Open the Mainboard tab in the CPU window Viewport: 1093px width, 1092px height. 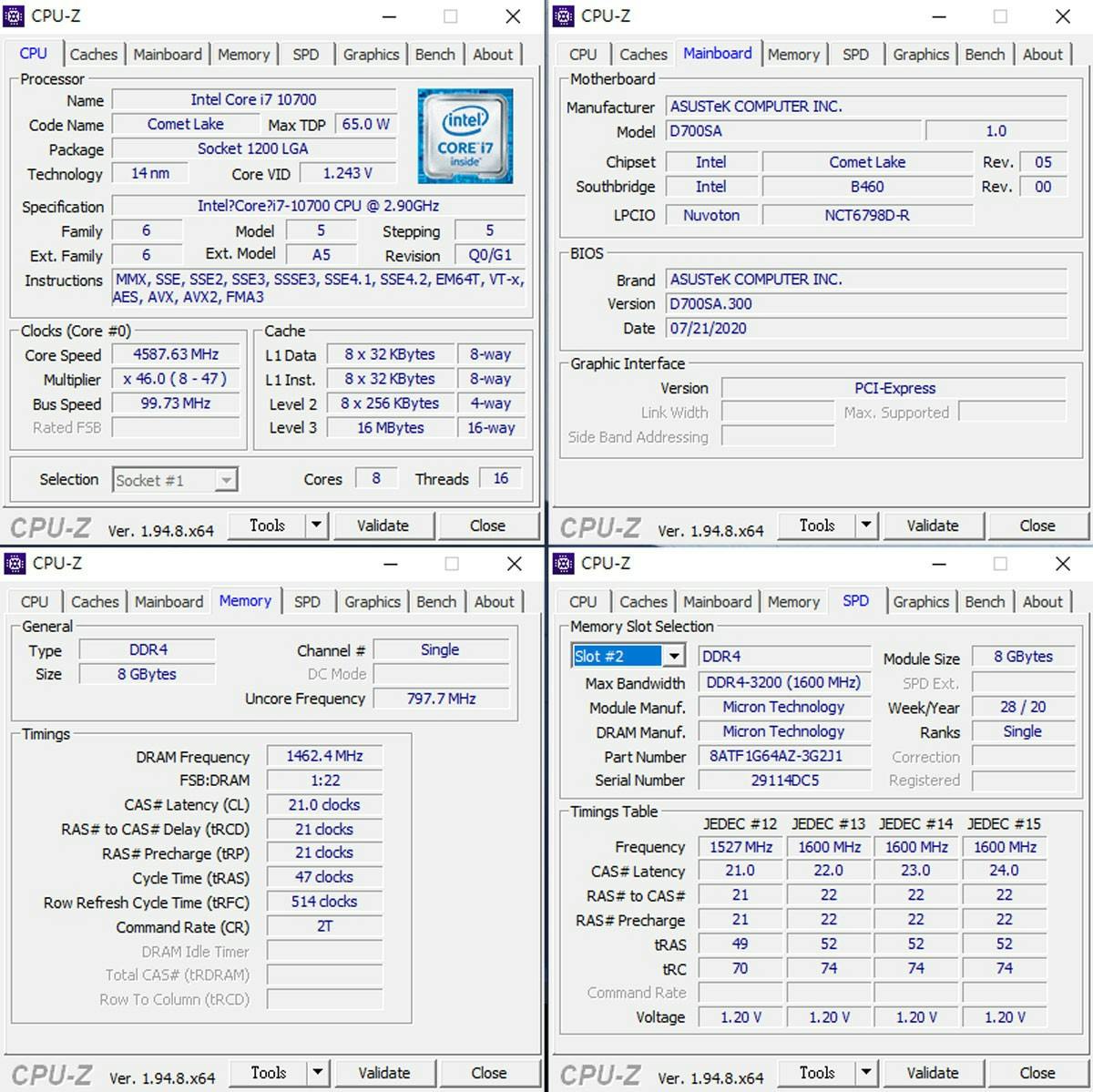pos(168,55)
